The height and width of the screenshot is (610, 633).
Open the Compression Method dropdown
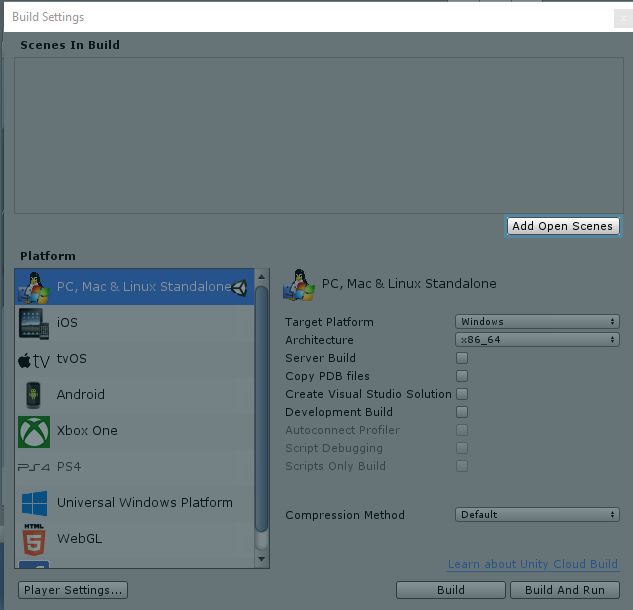(x=538, y=515)
